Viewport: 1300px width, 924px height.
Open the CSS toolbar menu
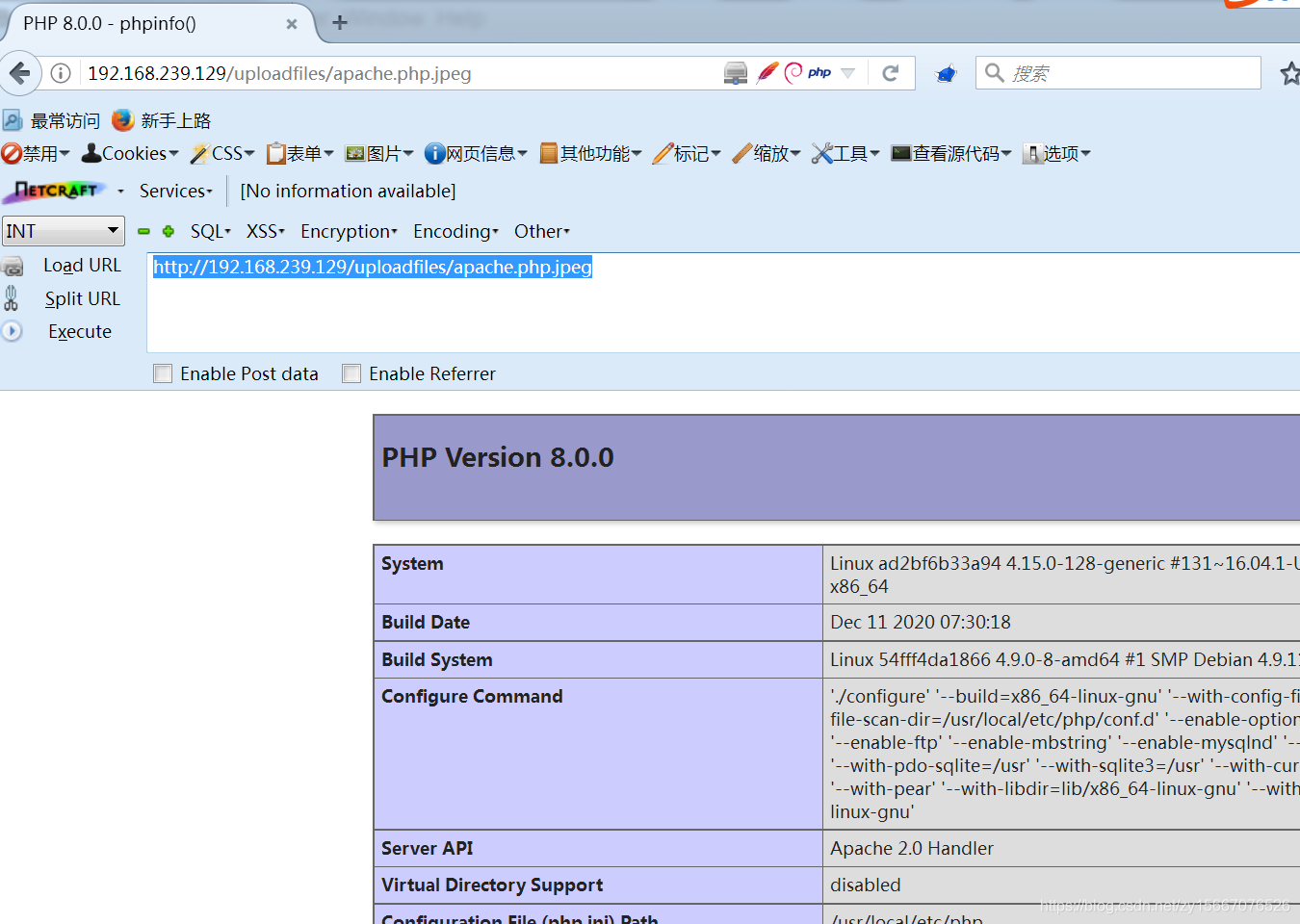point(222,153)
